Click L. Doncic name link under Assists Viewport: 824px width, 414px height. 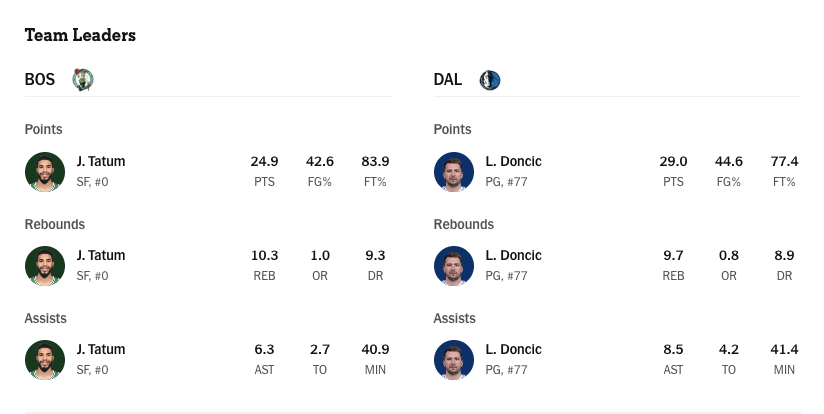(513, 349)
